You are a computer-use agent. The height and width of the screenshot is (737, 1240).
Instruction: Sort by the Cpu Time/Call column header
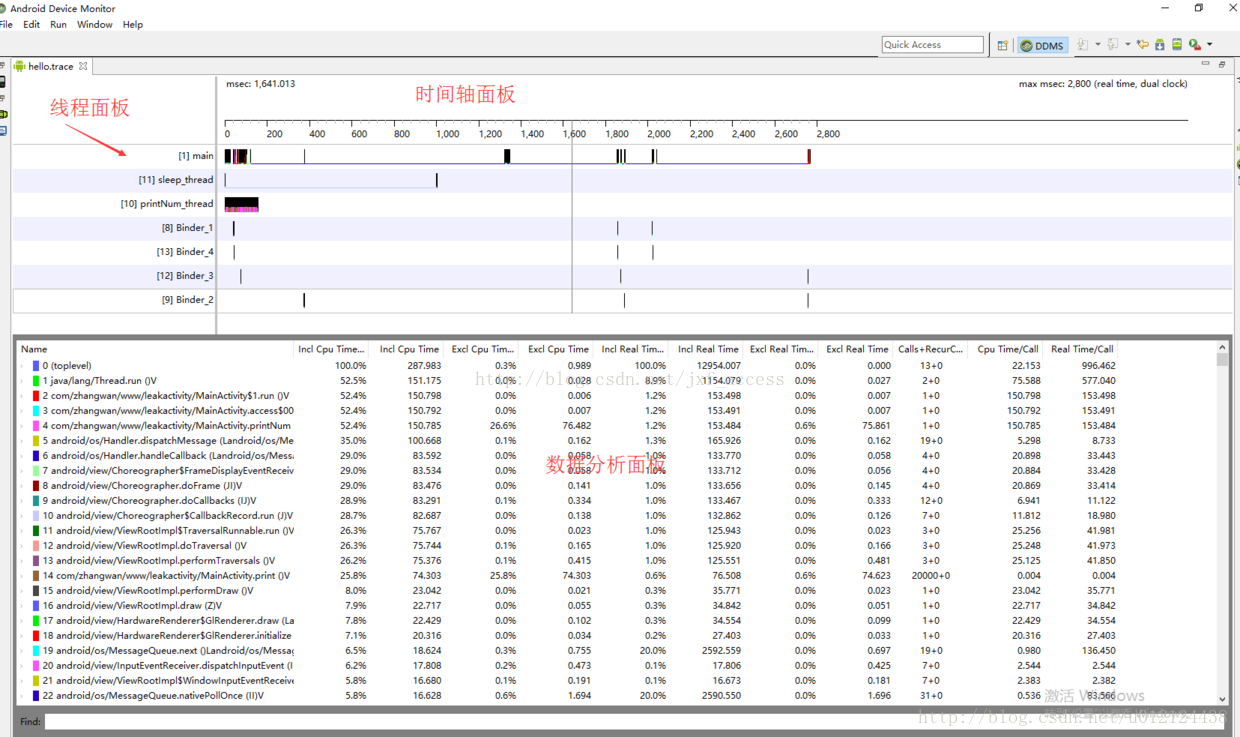1007,349
